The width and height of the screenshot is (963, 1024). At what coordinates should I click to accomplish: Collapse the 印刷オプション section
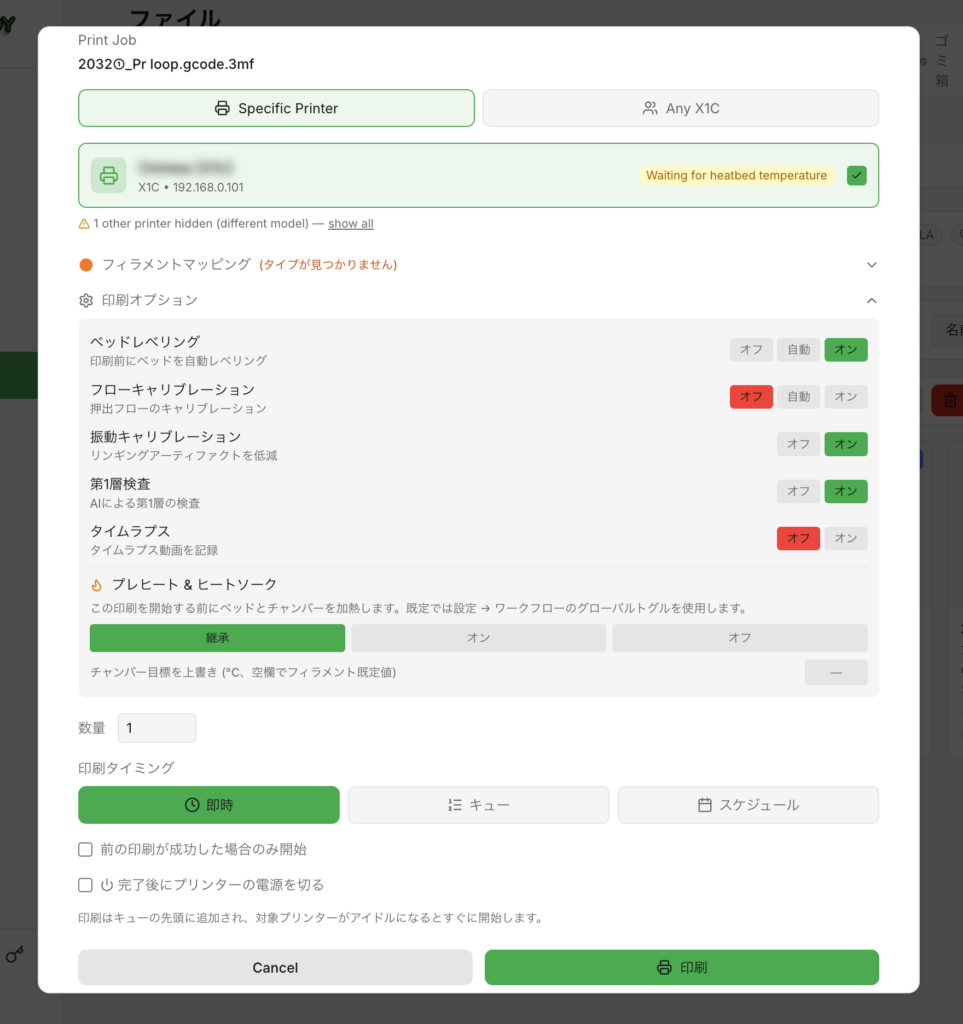coord(872,300)
